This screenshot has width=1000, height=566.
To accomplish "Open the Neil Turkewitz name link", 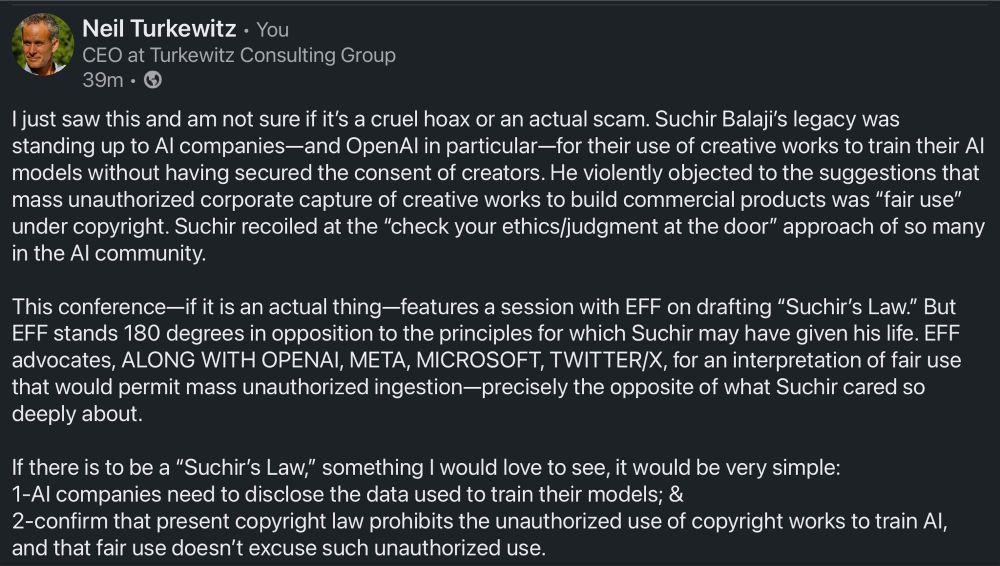I will click(x=159, y=29).
